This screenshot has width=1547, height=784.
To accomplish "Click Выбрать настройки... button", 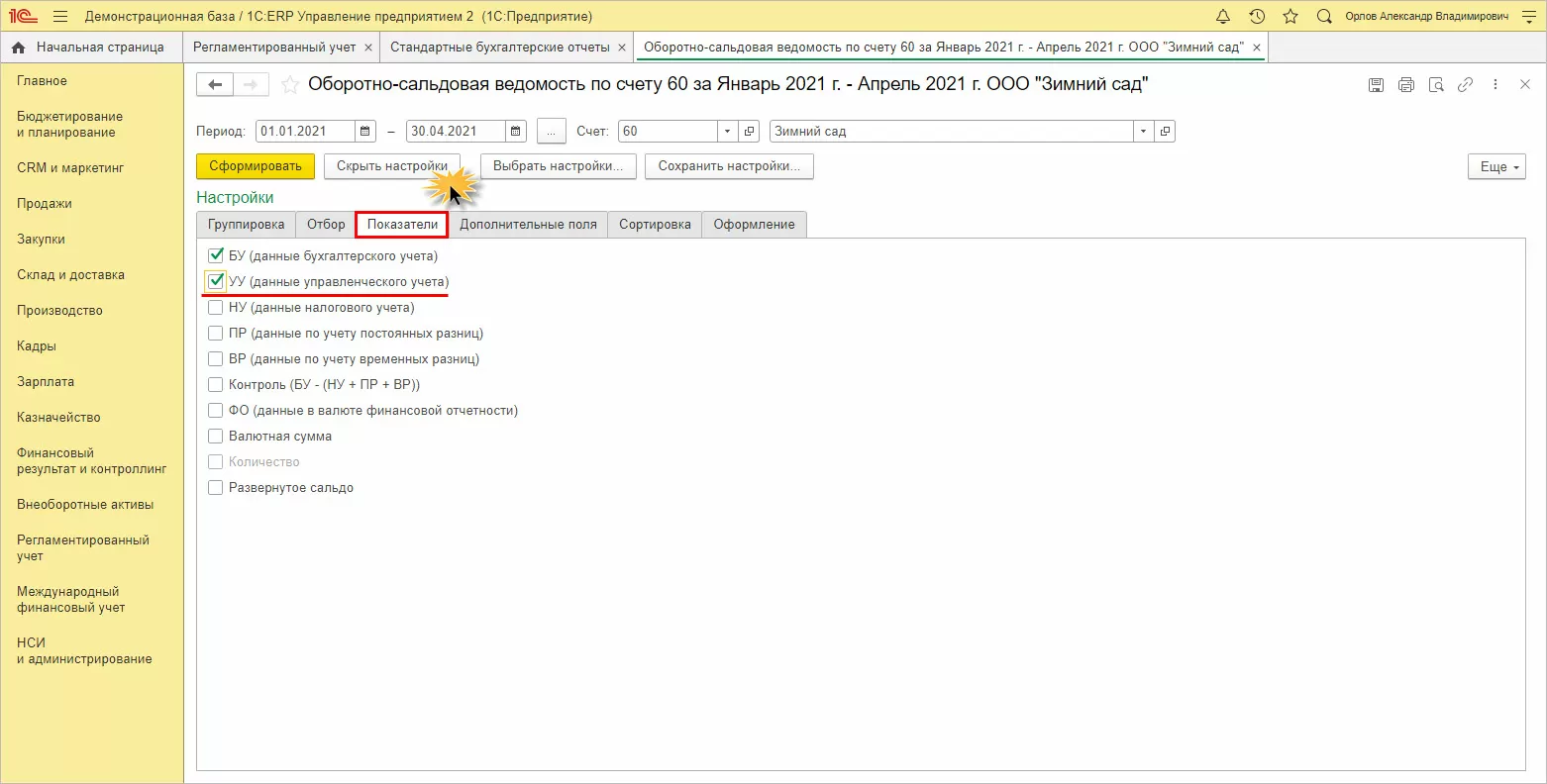I will (x=558, y=166).
